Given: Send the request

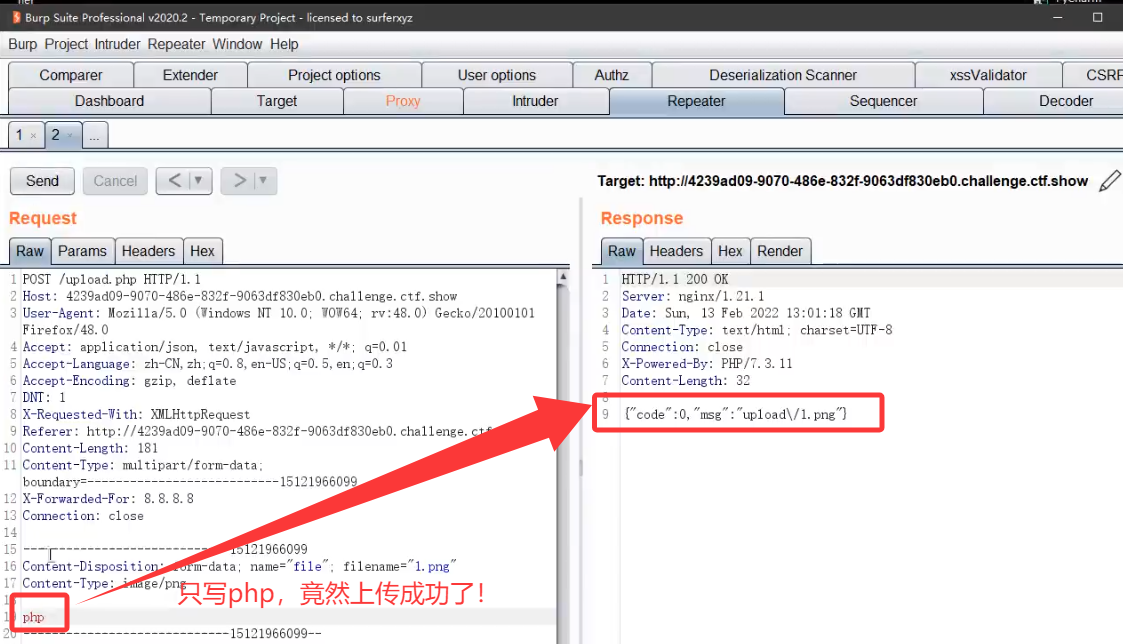Looking at the screenshot, I should pos(42,181).
